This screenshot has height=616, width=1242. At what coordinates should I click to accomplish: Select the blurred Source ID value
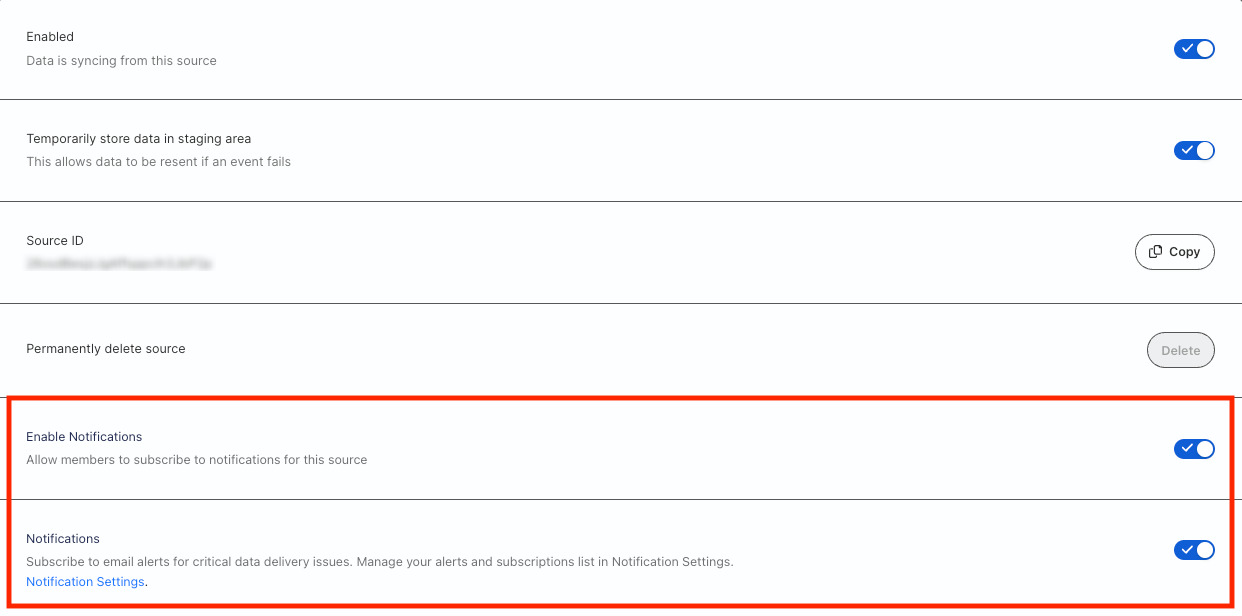[x=119, y=264]
